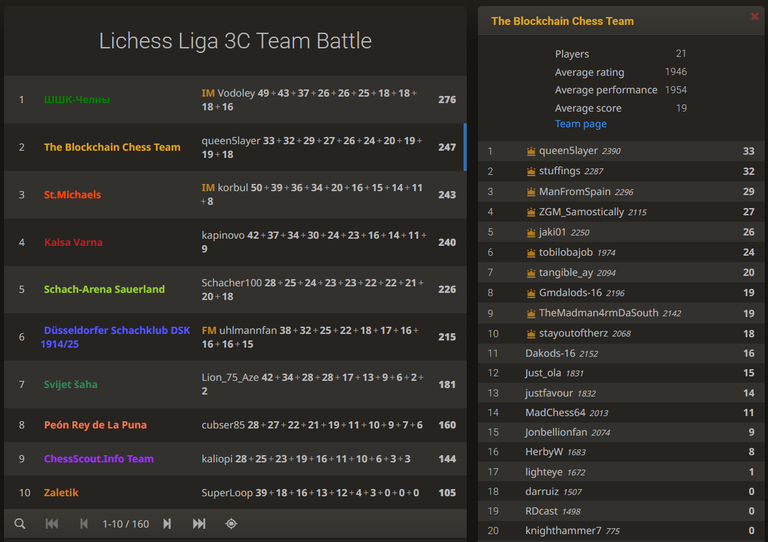This screenshot has width=768, height=542.
Task: Click the crown icon beside queen5layer
Action: coord(530,151)
